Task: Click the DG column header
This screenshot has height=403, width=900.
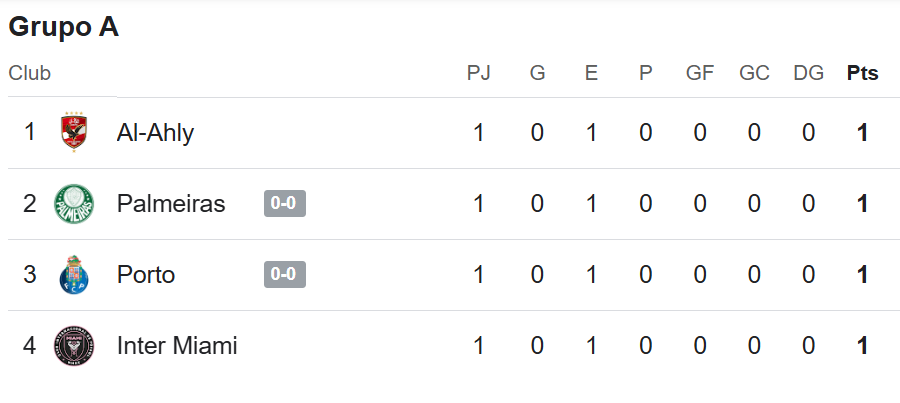Action: (x=808, y=73)
